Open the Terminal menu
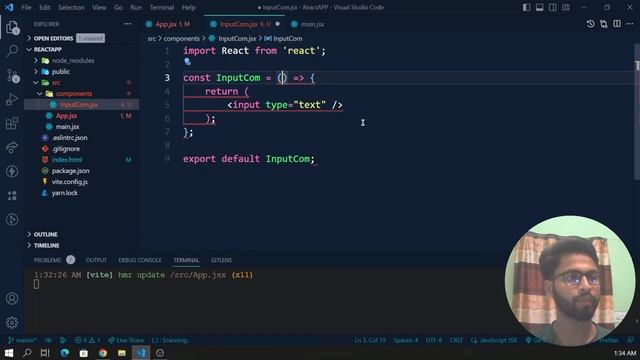 161,7
